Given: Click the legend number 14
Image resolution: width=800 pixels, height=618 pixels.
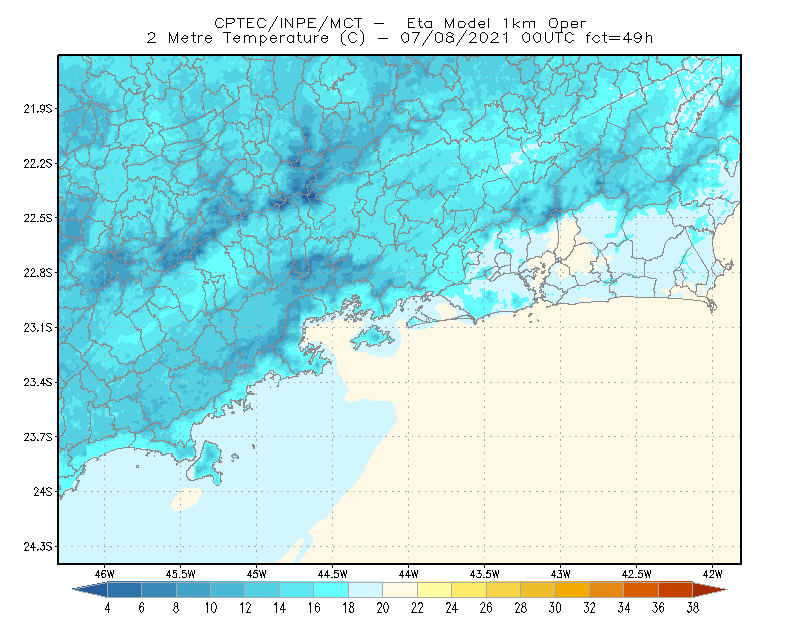Looking at the screenshot, I should [280, 608].
